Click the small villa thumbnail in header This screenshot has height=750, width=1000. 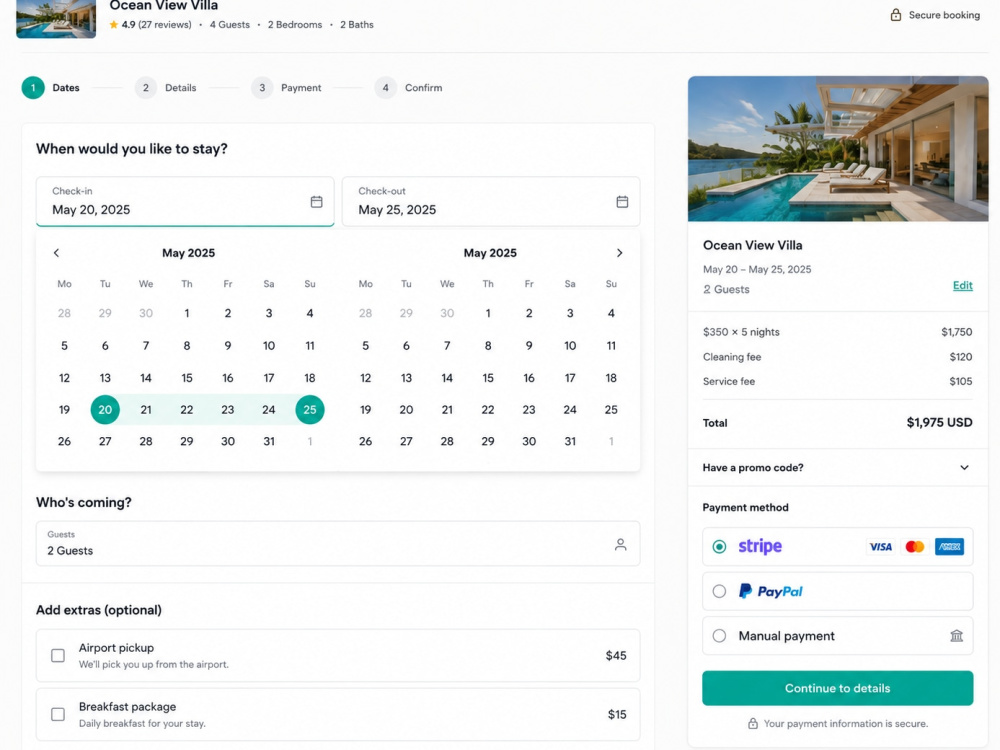[56, 19]
